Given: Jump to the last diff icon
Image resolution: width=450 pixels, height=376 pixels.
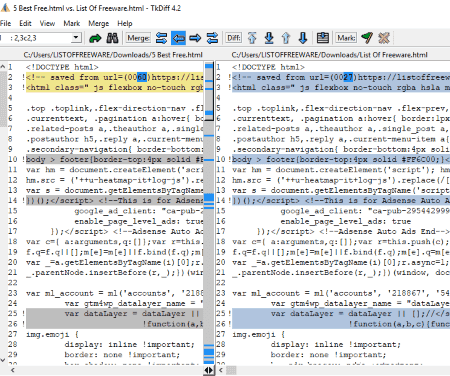Looking at the screenshot, I should coord(269,38).
